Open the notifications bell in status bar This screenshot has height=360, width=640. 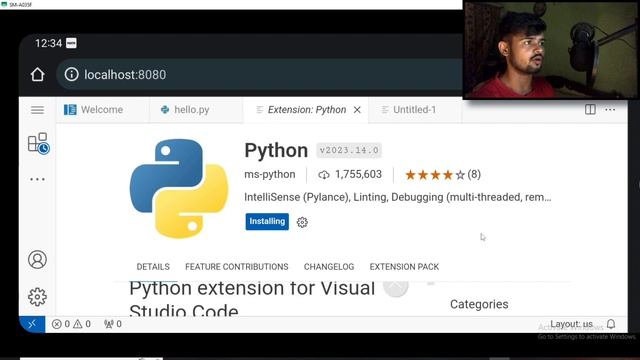click(x=611, y=324)
